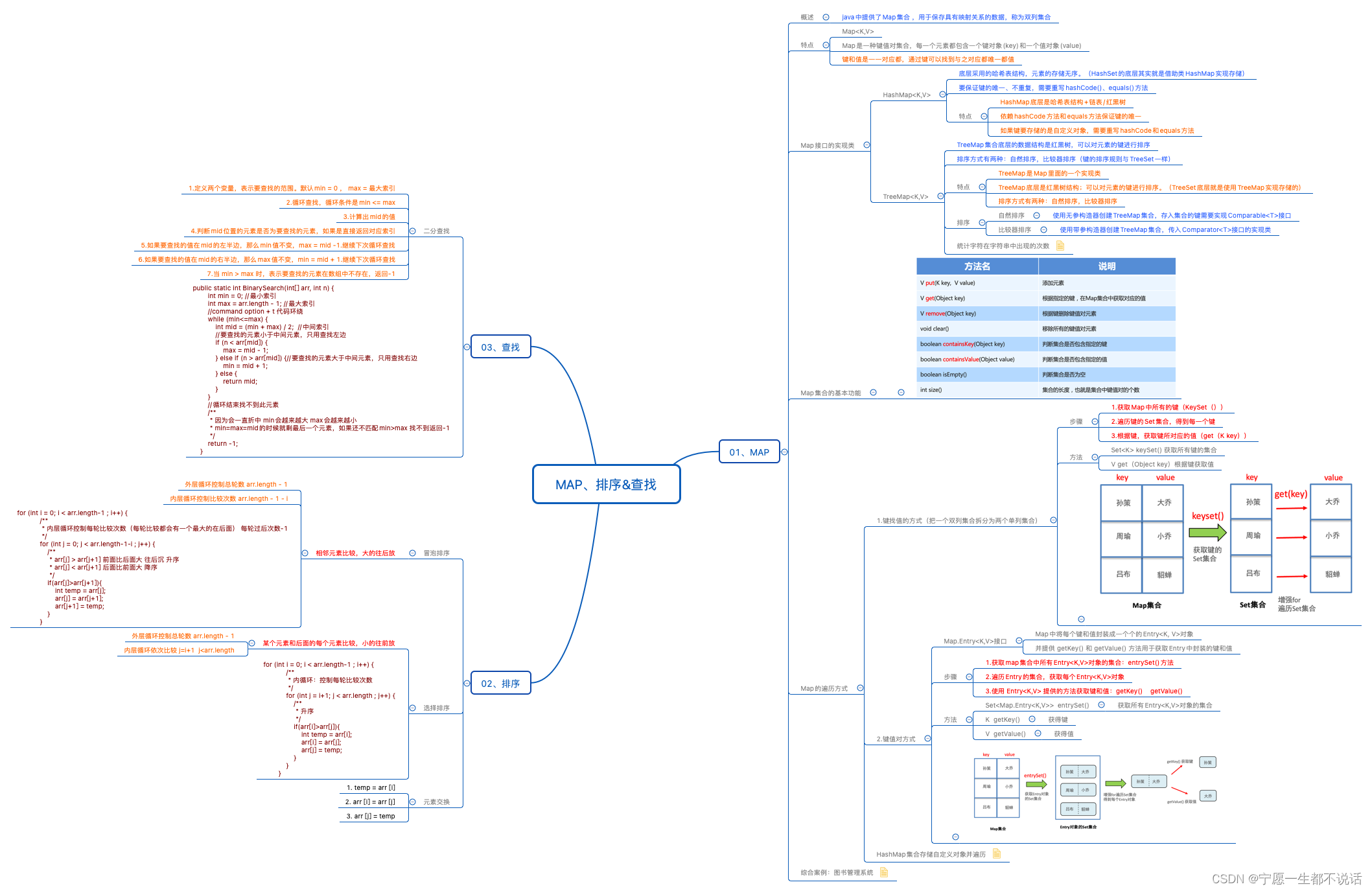Image resolution: width=1372 pixels, height=891 pixels.
Task: Click node 内层循环依次比较 j=i+1 j<arr.length
Action: click(x=180, y=650)
